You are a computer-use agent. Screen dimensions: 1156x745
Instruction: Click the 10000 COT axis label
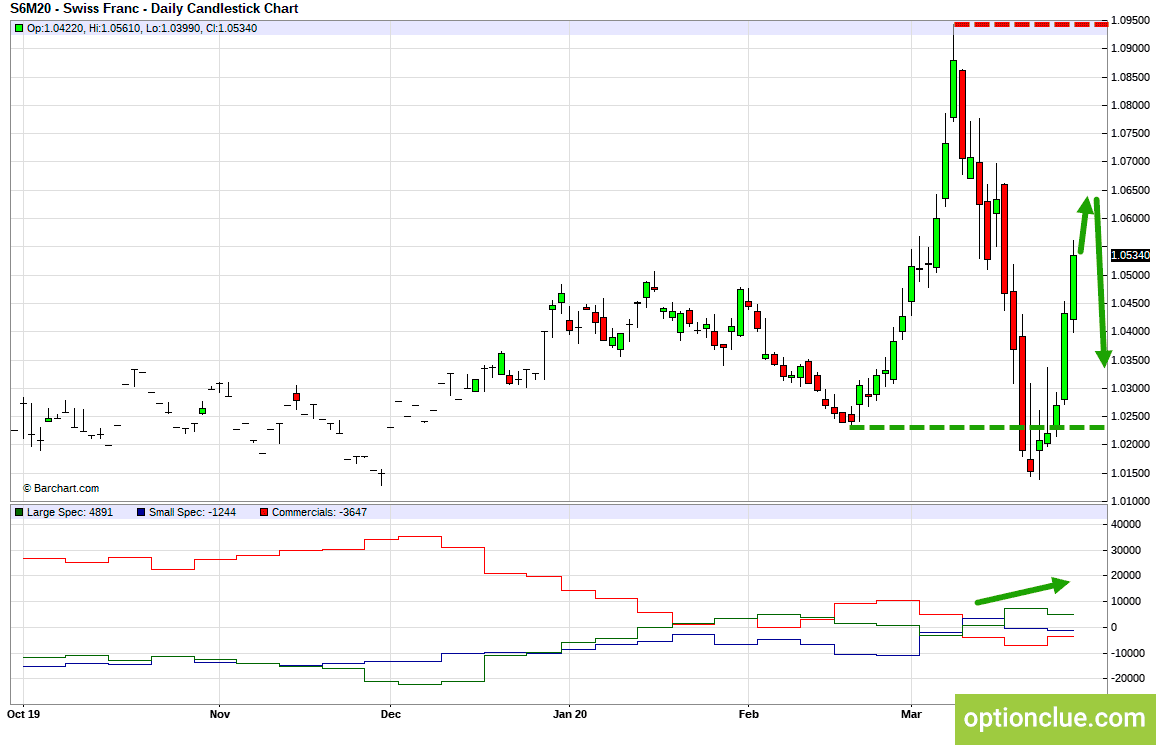[1126, 601]
